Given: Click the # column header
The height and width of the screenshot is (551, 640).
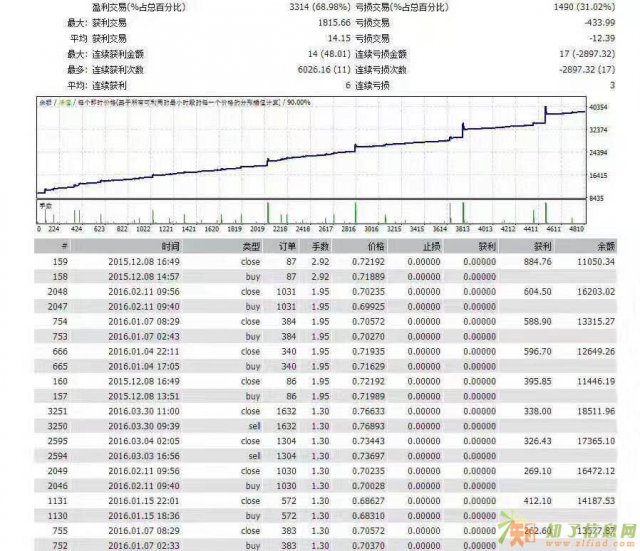Looking at the screenshot, I should pyautogui.click(x=63, y=245).
